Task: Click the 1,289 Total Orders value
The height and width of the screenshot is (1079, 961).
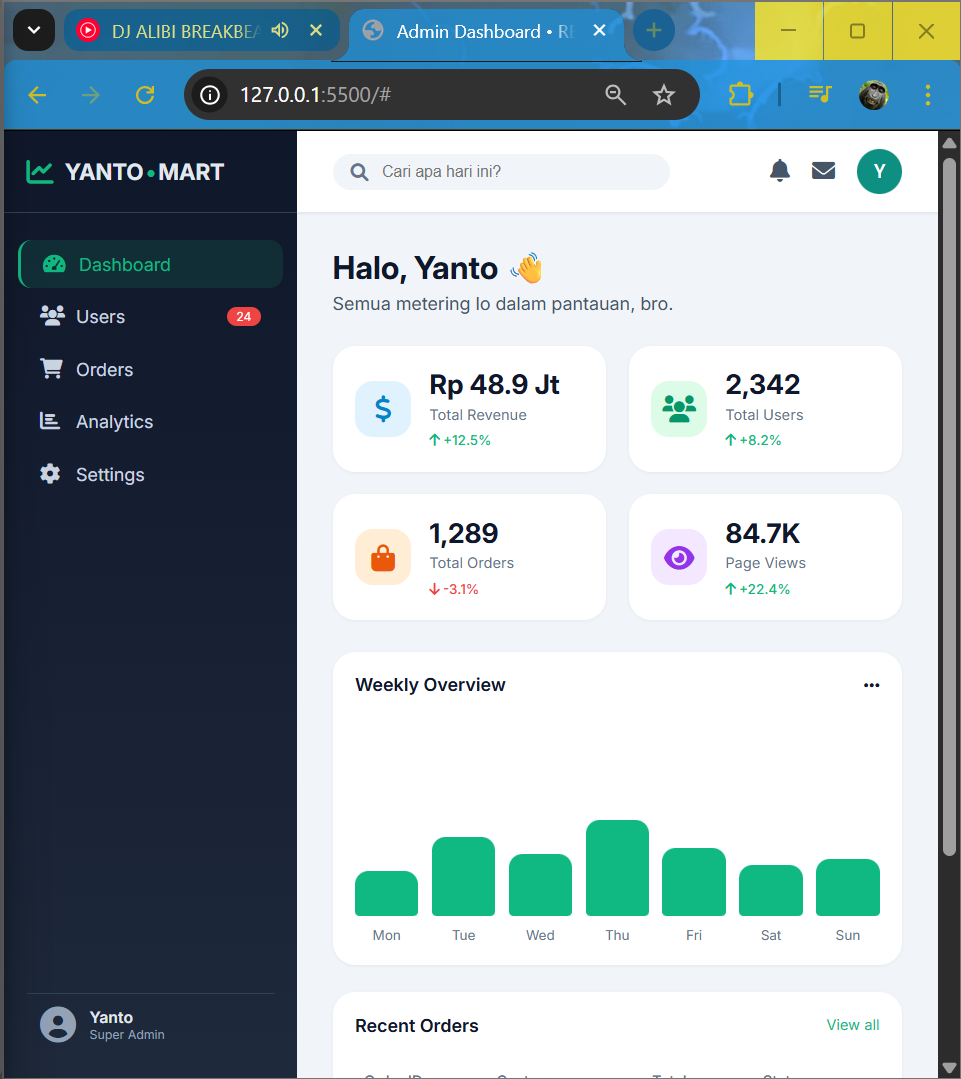Action: [464, 533]
